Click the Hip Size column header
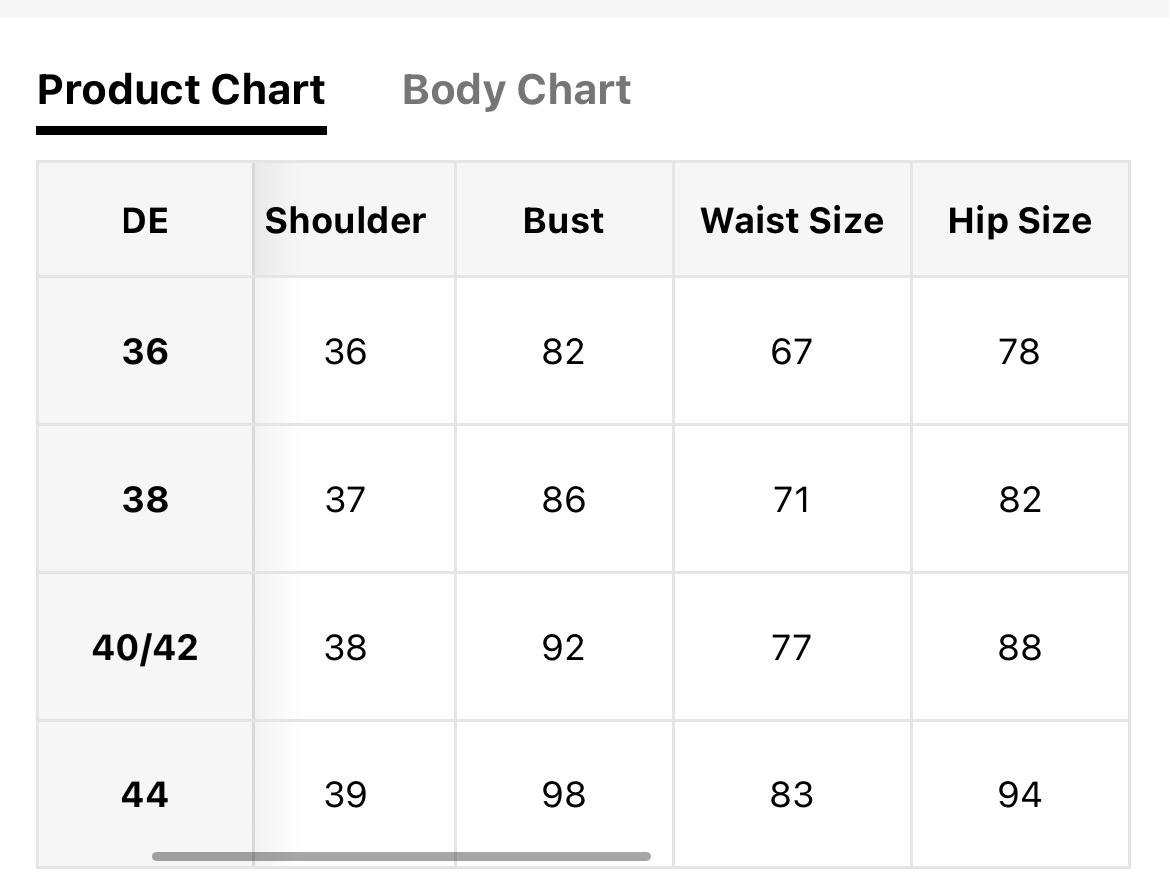The image size is (1170, 878). (x=1020, y=220)
